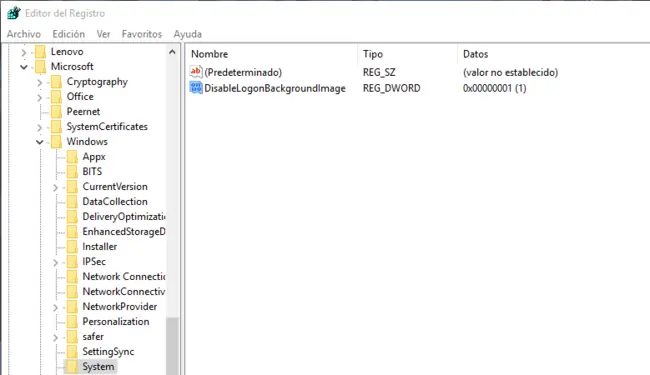650x375 pixels.
Task: Click the EnhancedStorageD folder icon
Action: (x=72, y=232)
